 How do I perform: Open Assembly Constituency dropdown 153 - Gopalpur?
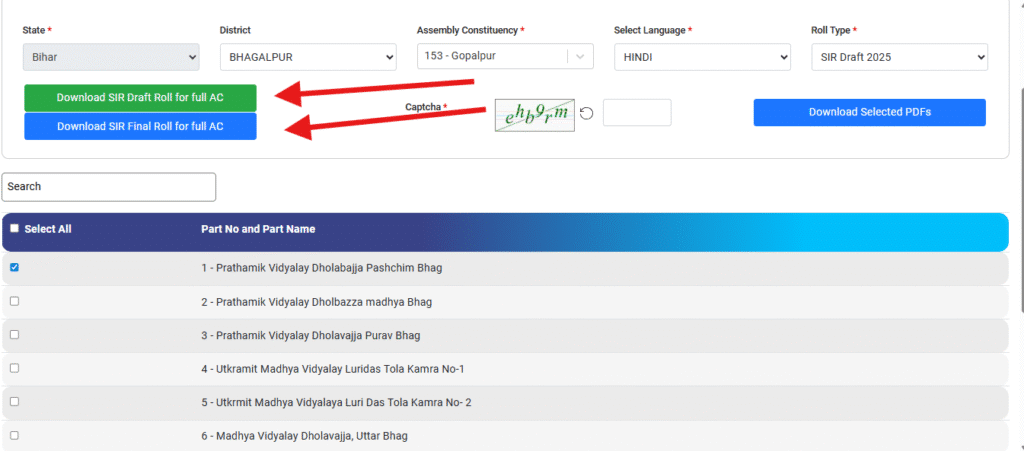pos(505,58)
